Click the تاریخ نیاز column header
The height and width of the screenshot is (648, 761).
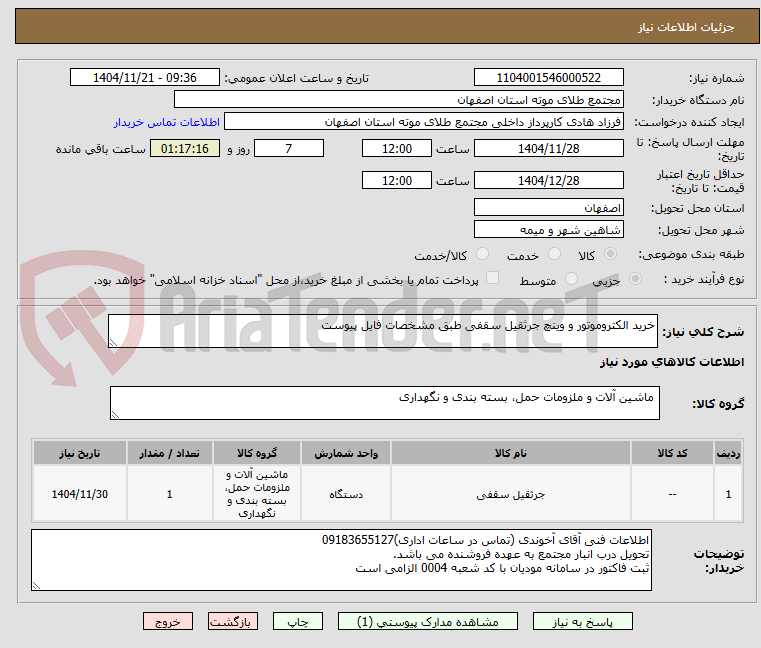[x=80, y=453]
